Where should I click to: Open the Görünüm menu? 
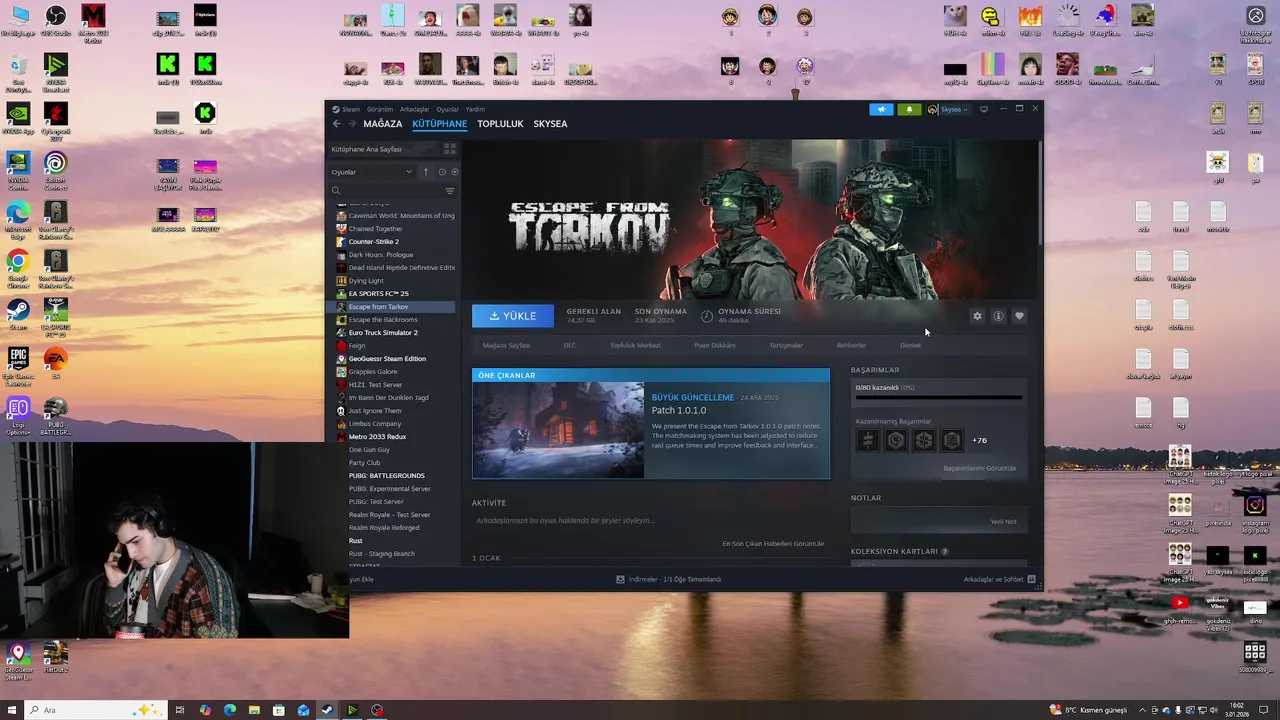pyautogui.click(x=380, y=109)
